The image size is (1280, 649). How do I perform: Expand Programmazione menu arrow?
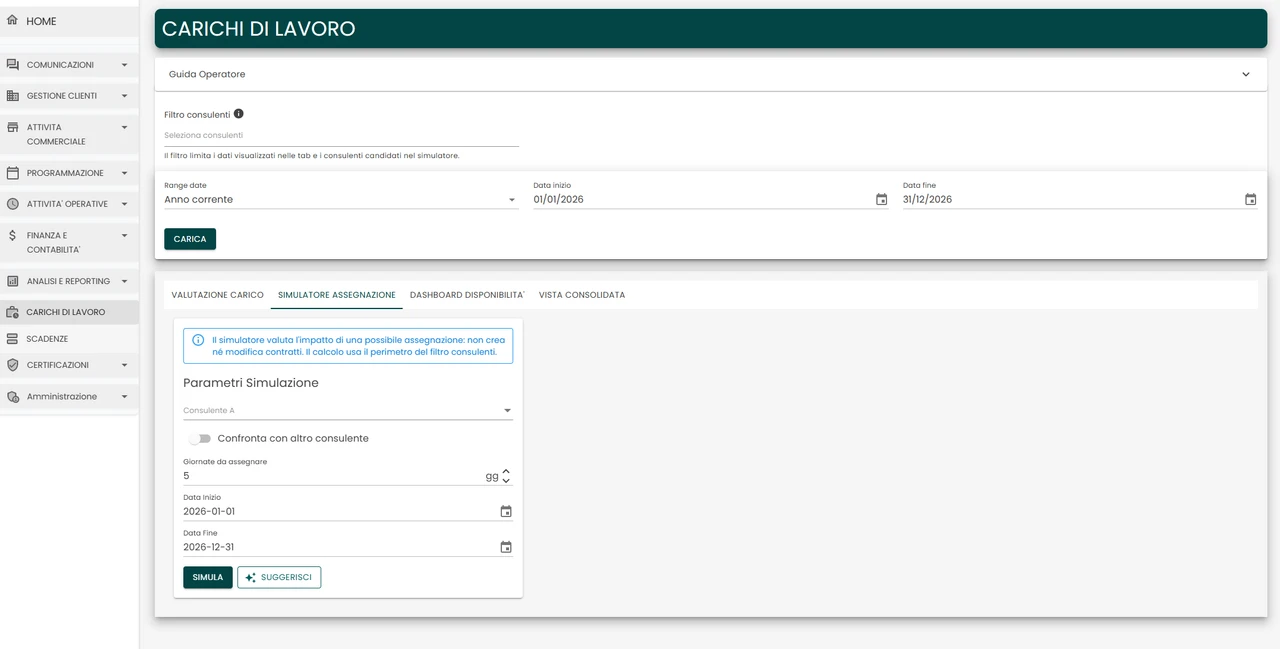pyautogui.click(x=124, y=173)
